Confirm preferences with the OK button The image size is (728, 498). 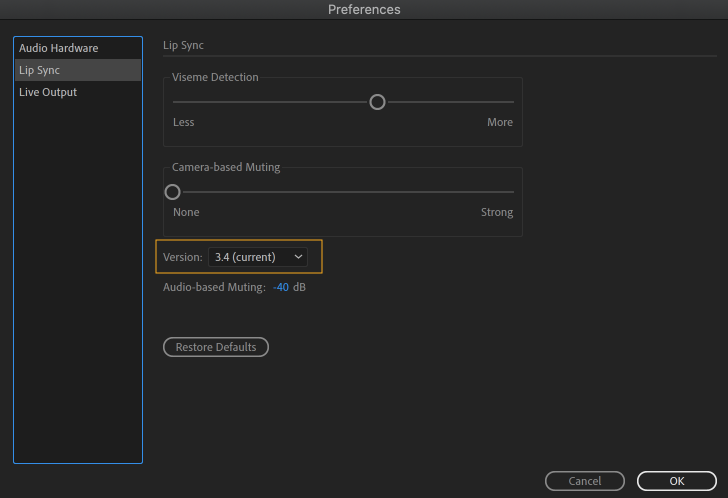pos(677,481)
